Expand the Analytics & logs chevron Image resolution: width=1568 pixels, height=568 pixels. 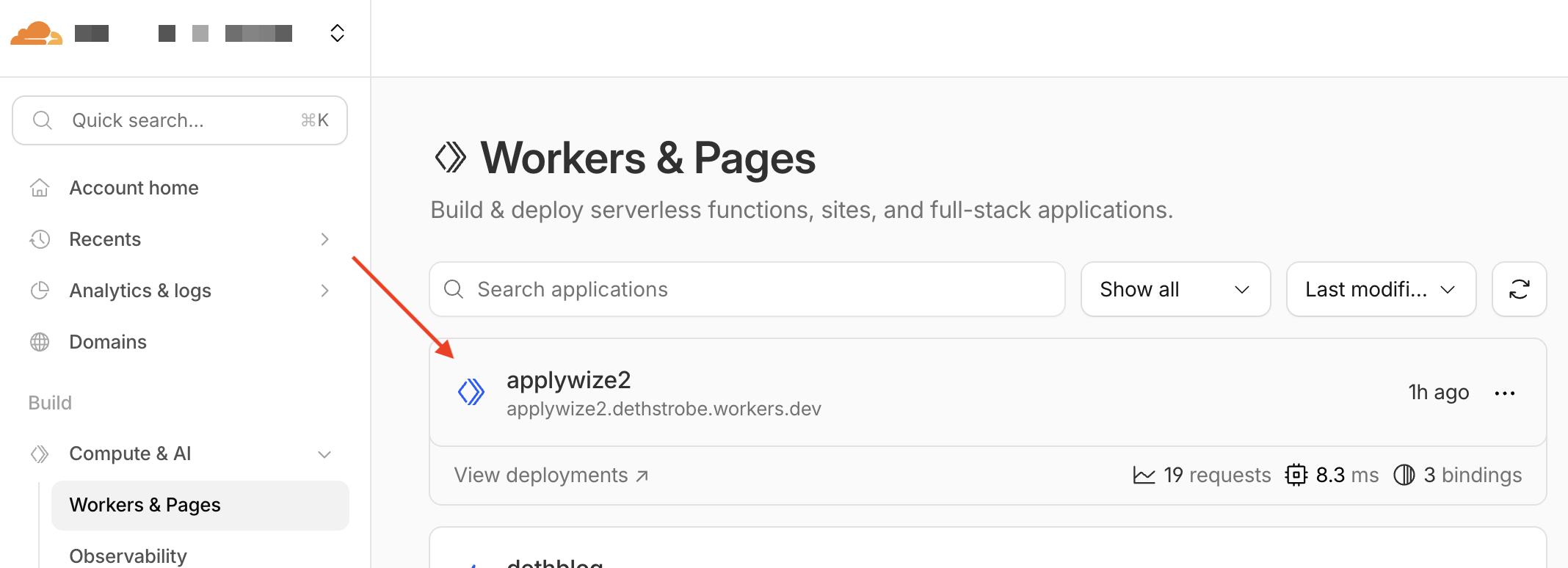[324, 291]
